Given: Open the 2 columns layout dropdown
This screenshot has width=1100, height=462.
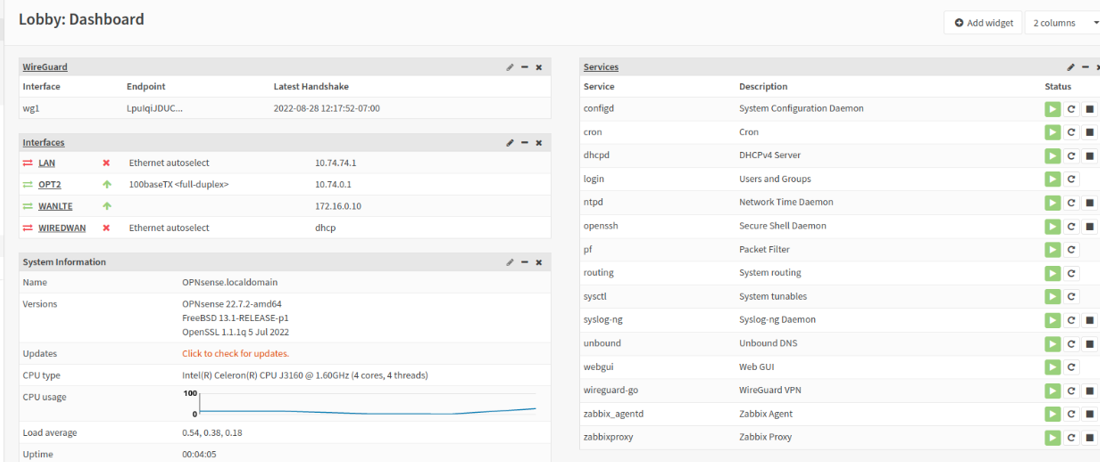Looking at the screenshot, I should 1062,23.
